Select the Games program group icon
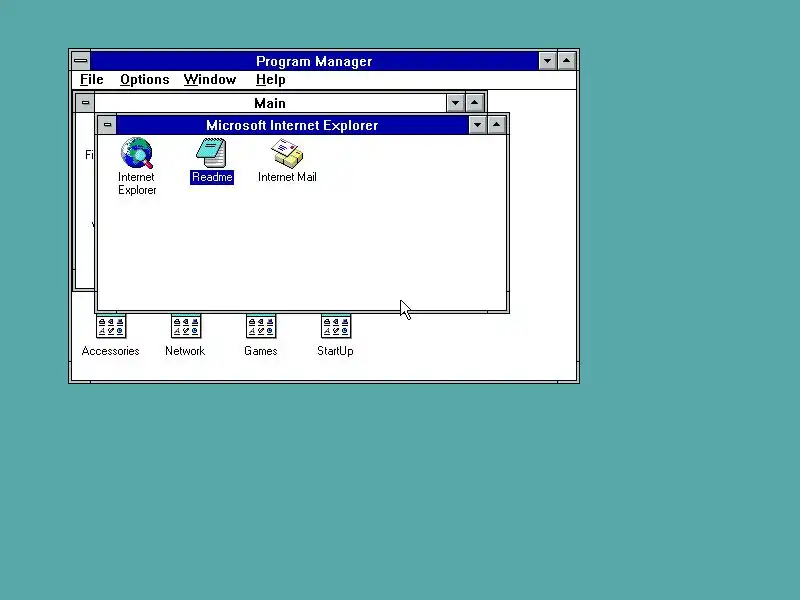This screenshot has width=800, height=600. (261, 326)
